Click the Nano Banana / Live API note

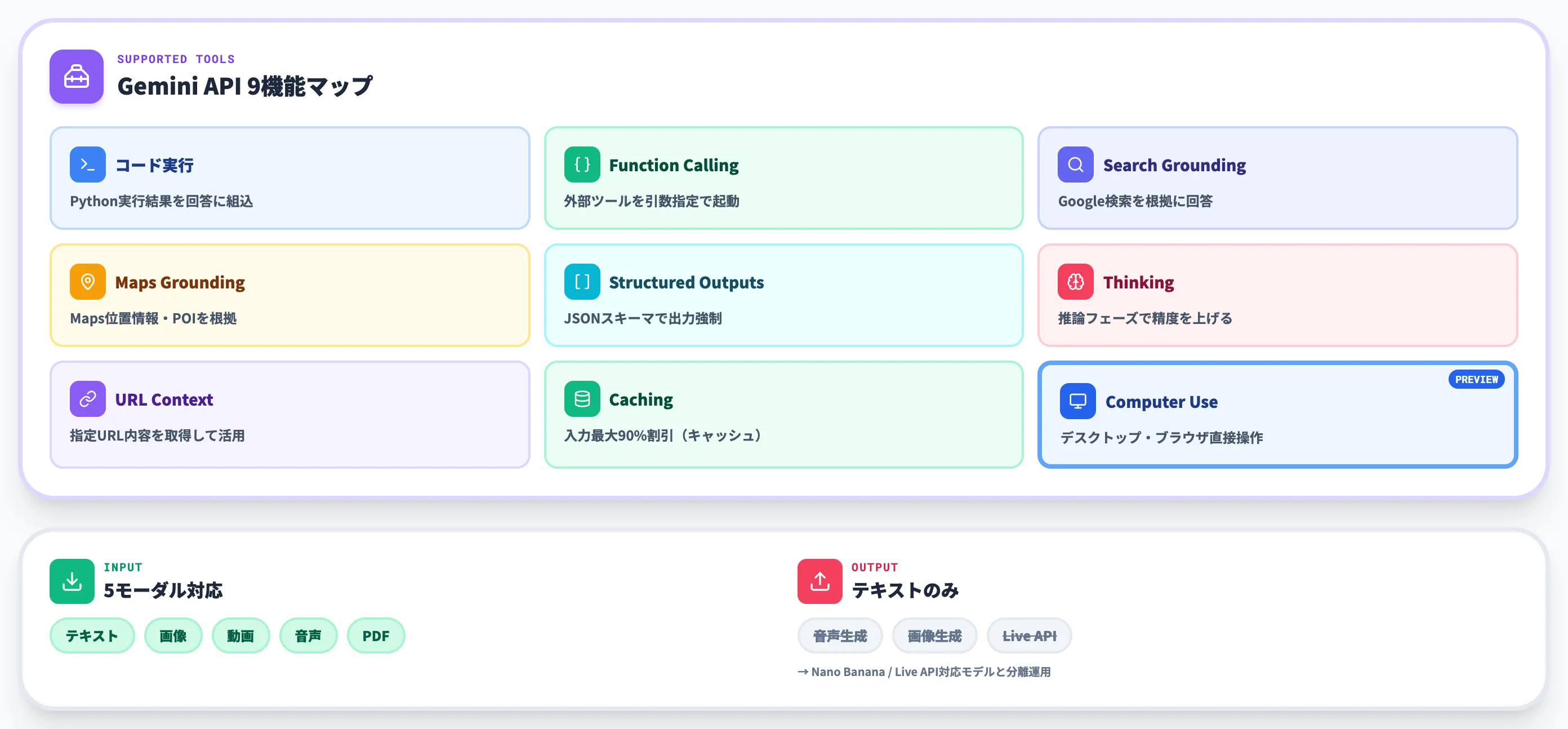pos(924,672)
